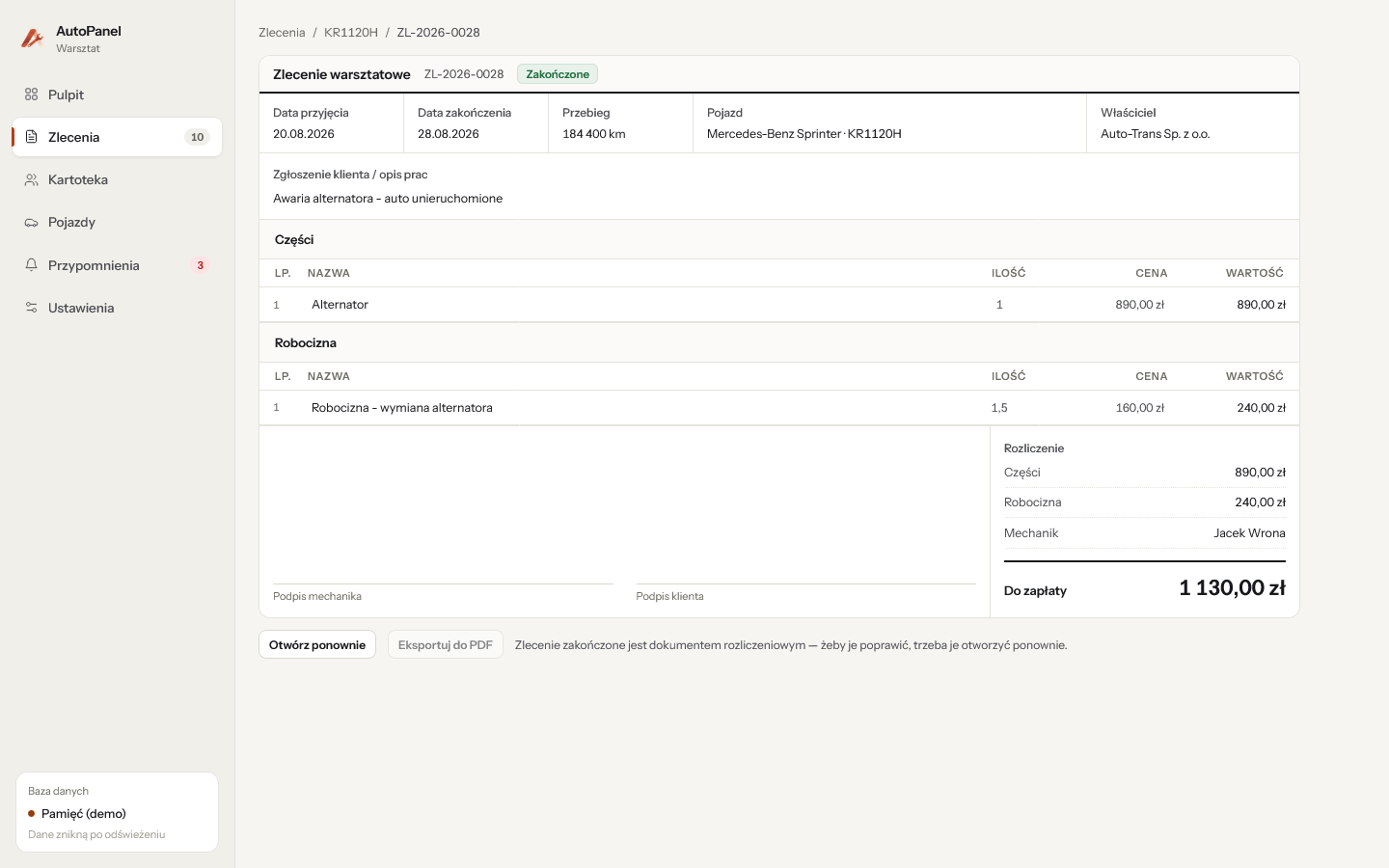1389x868 pixels.
Task: Click the Przypomnienia bell icon
Action: coord(31,265)
